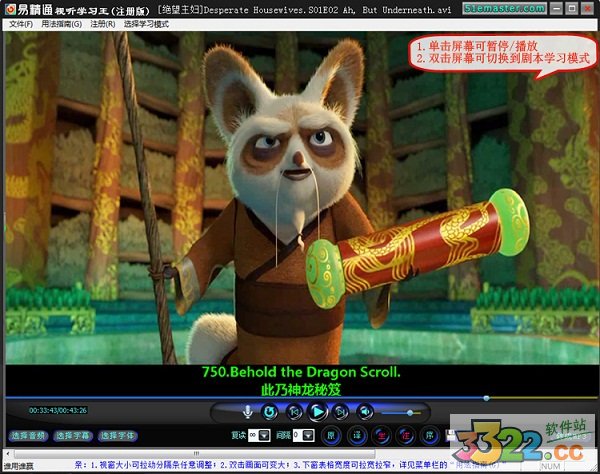
Task: Mute the speaker volume icon
Action: (x=365, y=412)
